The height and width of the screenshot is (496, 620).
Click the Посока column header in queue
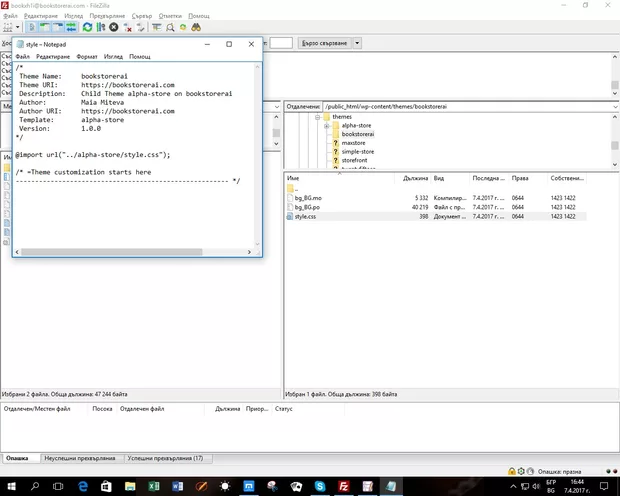102,409
